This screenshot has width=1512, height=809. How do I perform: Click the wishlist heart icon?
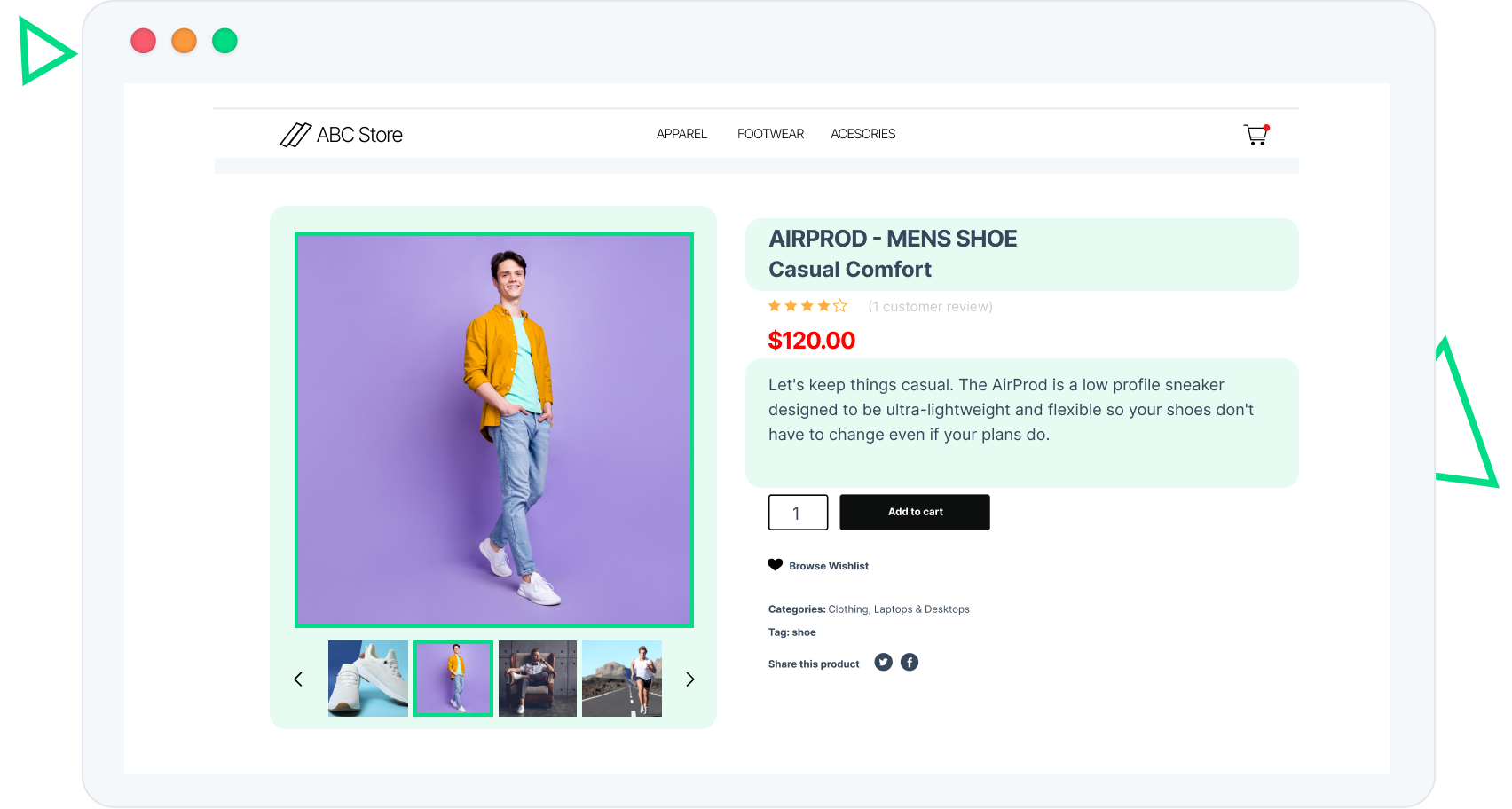776,565
